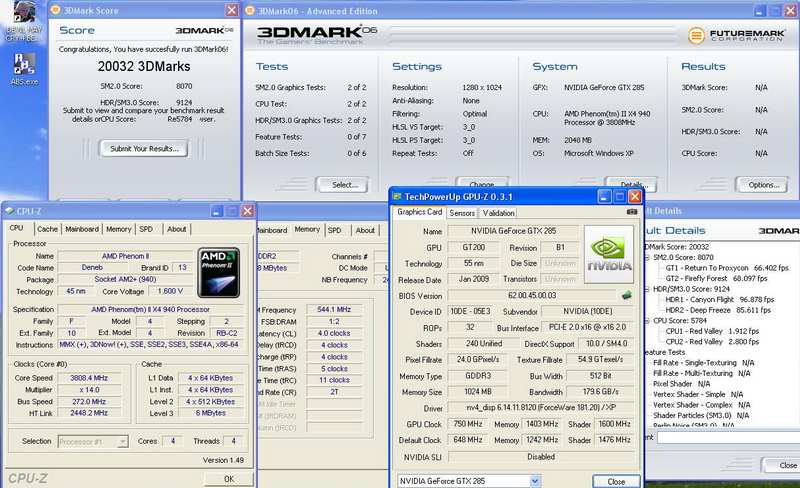Select Fill Rate - Single-Texturing row
The width and height of the screenshot is (800, 488).
704,362
